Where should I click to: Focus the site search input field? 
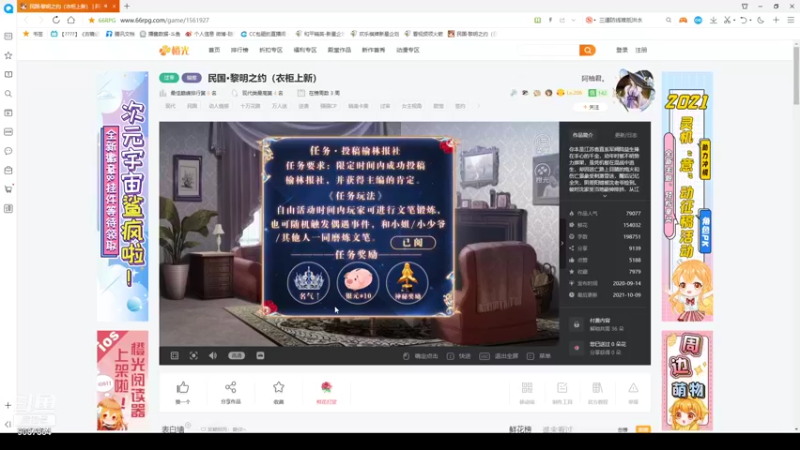(548, 50)
